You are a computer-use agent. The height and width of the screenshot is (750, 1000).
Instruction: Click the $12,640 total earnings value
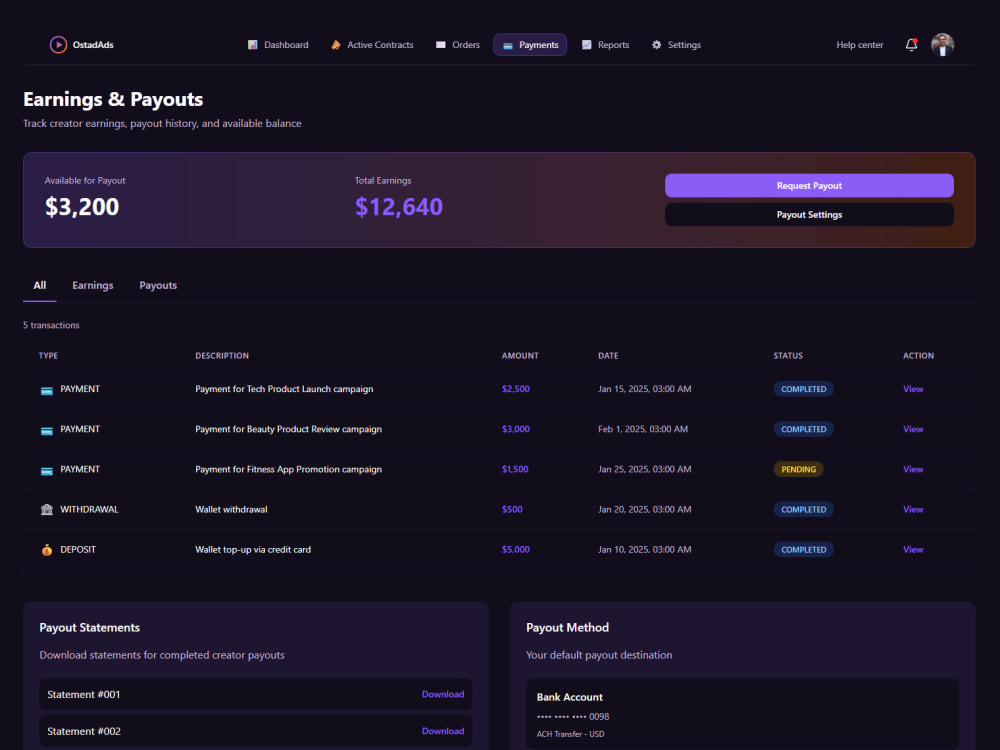pos(399,207)
